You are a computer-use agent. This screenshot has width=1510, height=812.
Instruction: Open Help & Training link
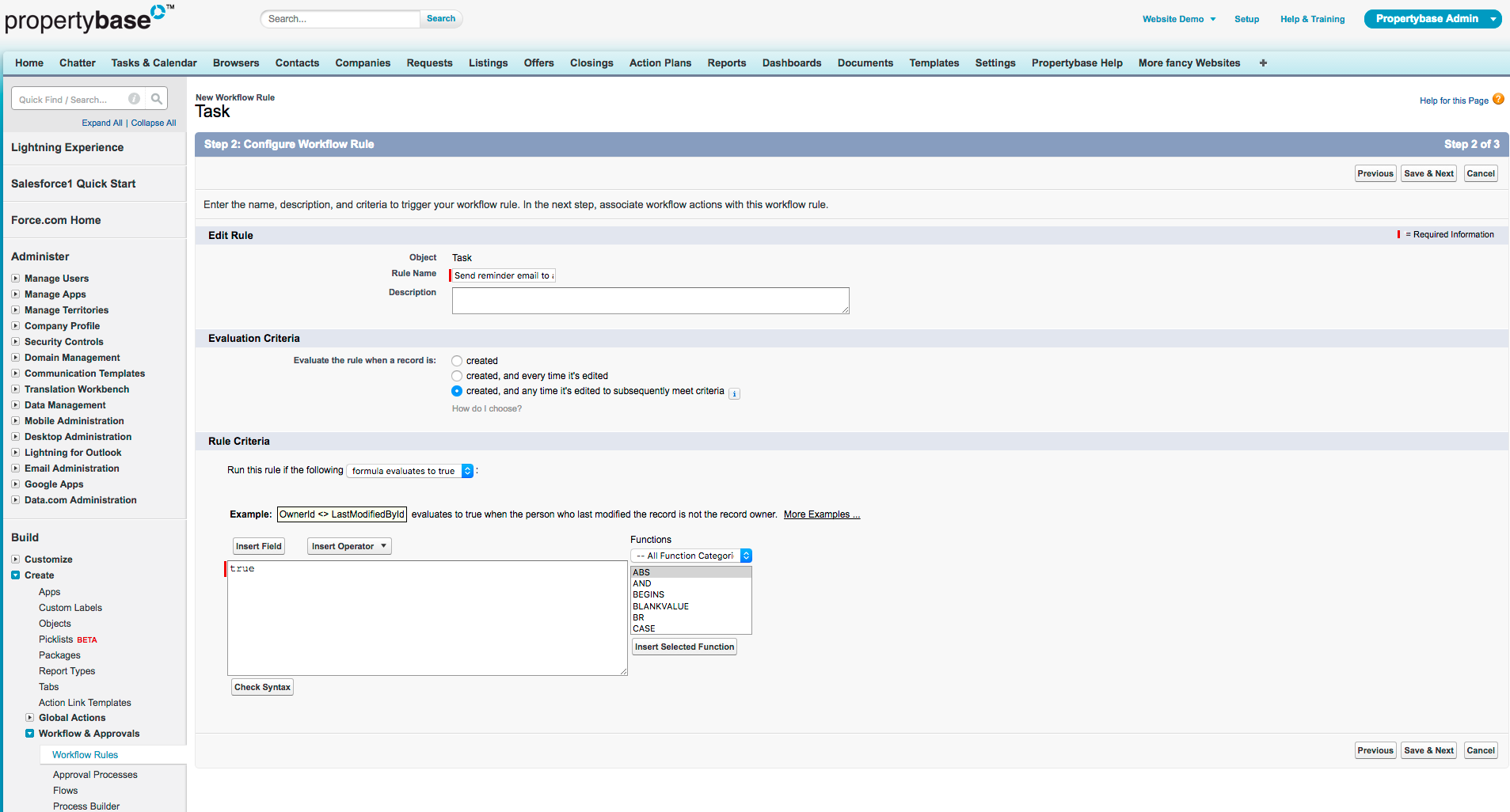tap(1312, 19)
